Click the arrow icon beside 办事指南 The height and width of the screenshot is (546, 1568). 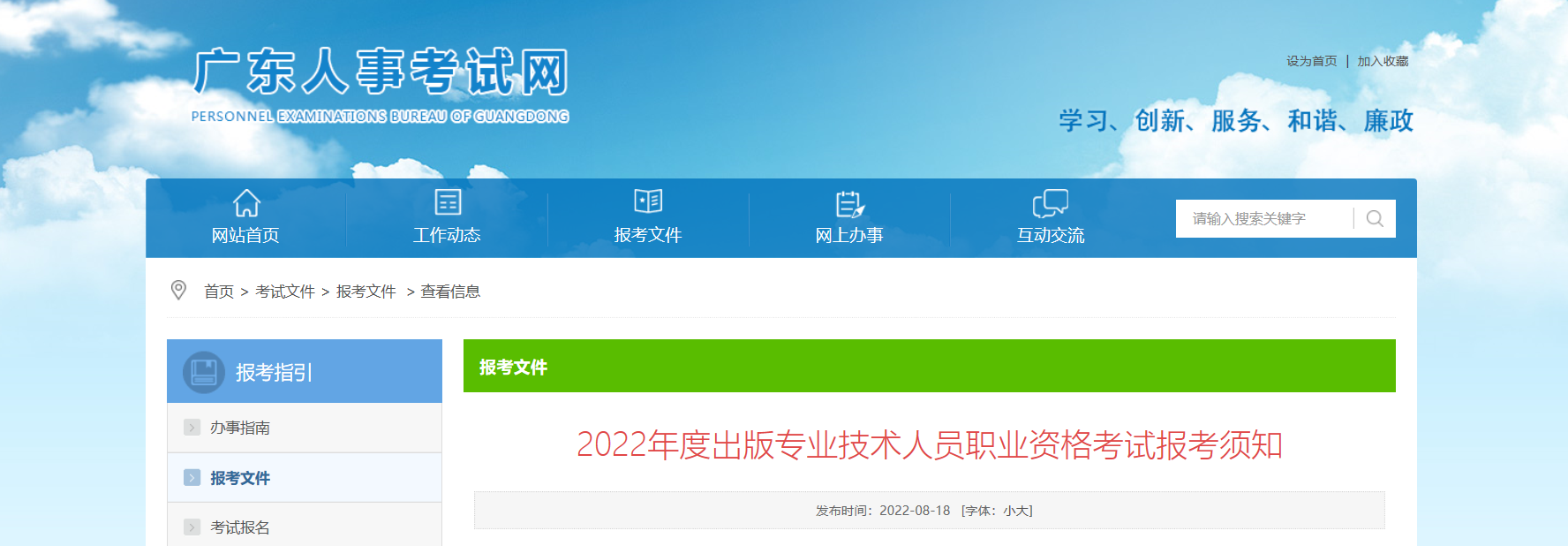192,428
